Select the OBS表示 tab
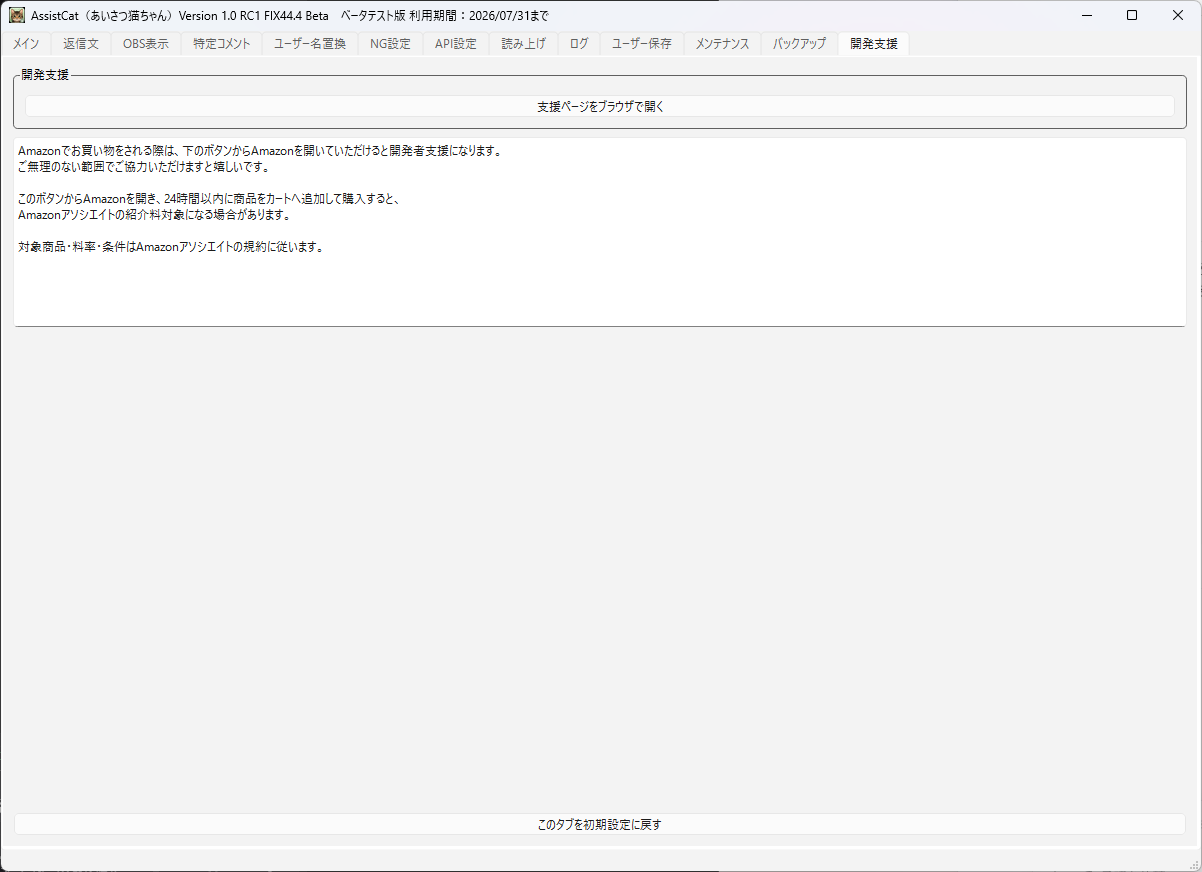 tap(146, 44)
